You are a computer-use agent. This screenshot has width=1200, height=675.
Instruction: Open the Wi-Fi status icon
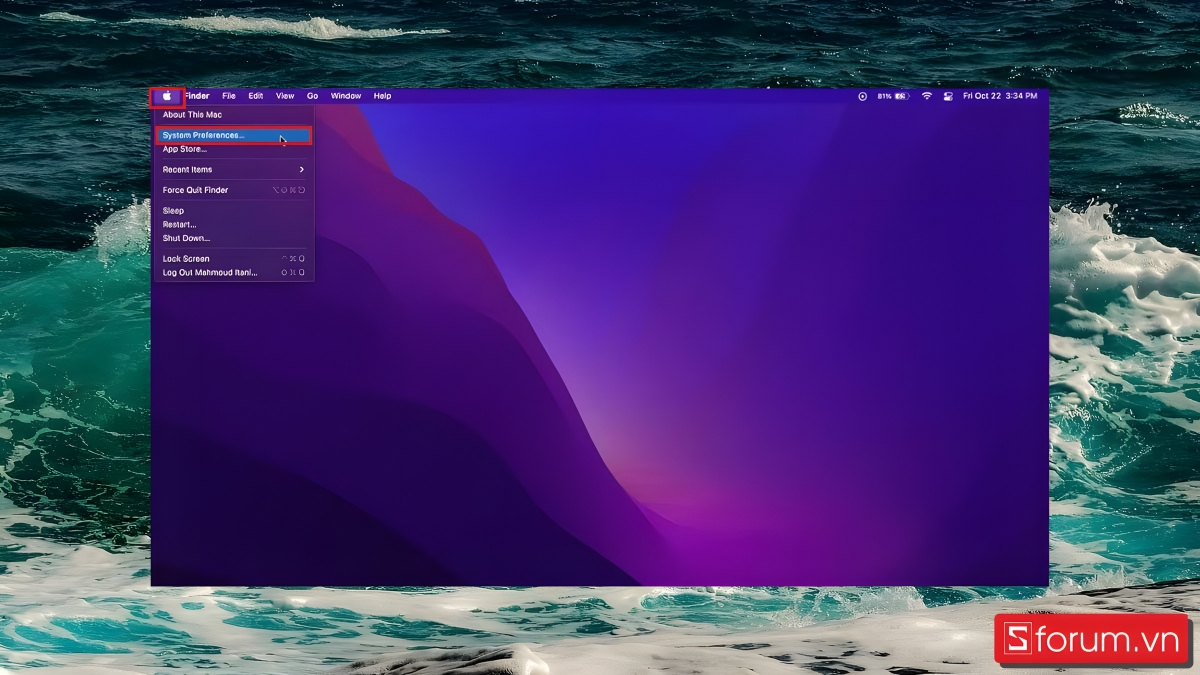(x=927, y=96)
